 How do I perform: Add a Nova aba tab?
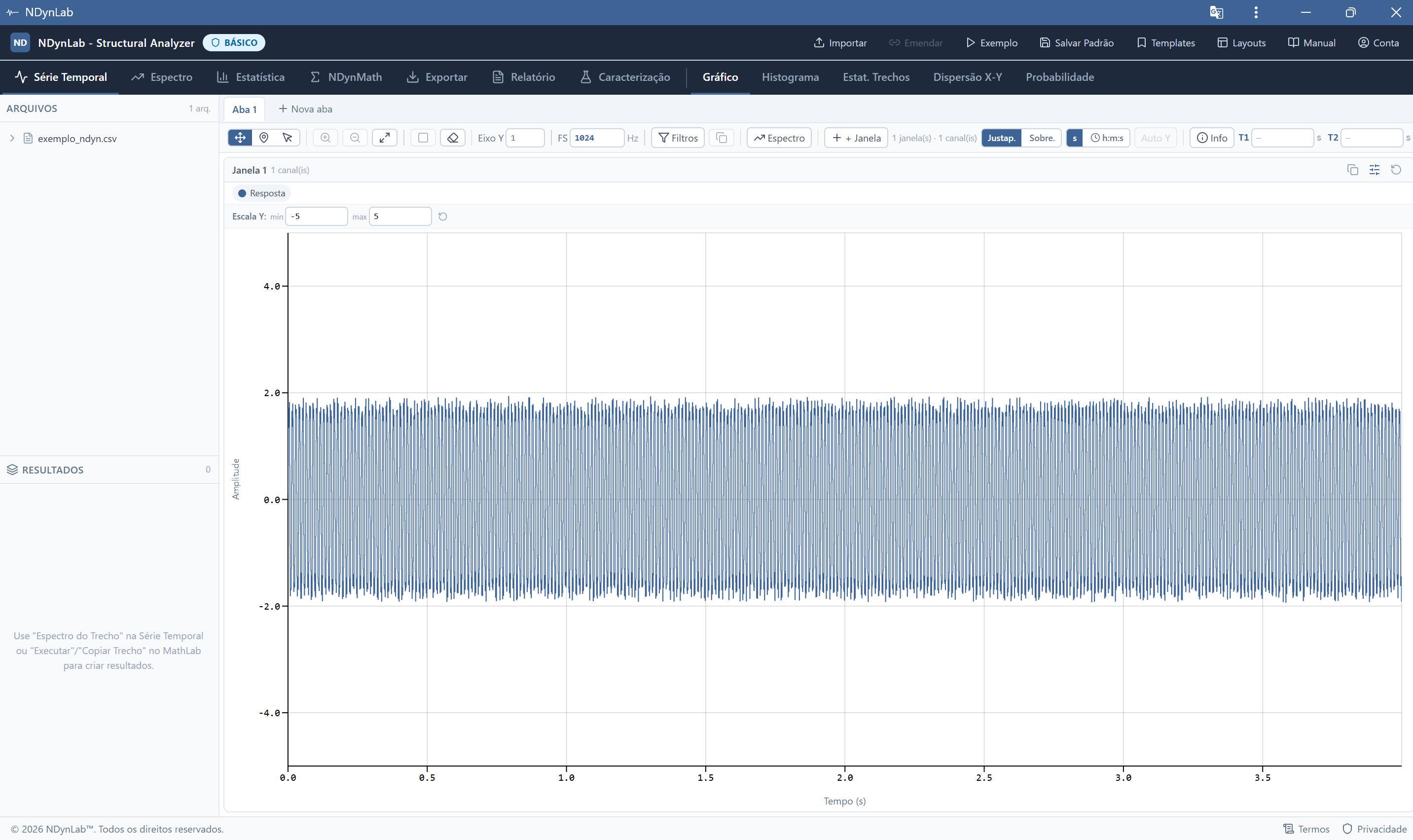[x=306, y=109]
